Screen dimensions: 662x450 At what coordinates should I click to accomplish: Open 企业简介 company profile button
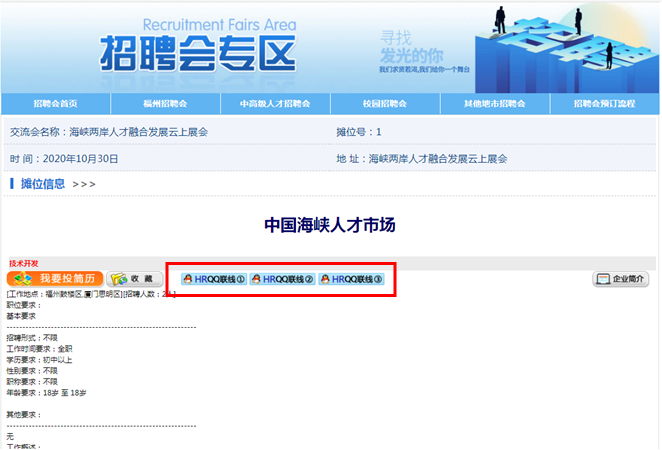[621, 279]
